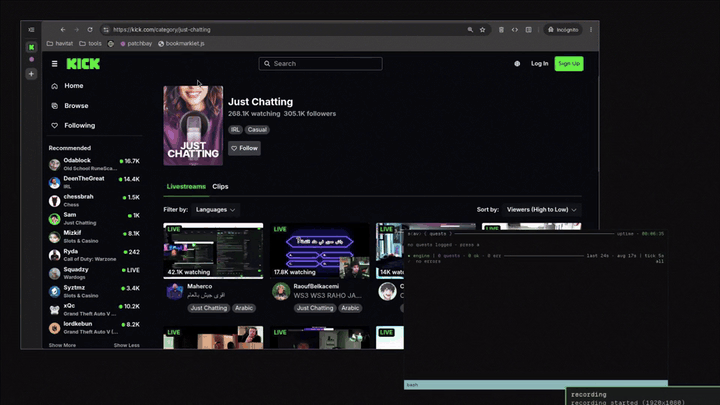This screenshot has height=405, width=720.
Task: Click Just Chatting tag under RaoufBelkacemi
Action: coord(315,308)
